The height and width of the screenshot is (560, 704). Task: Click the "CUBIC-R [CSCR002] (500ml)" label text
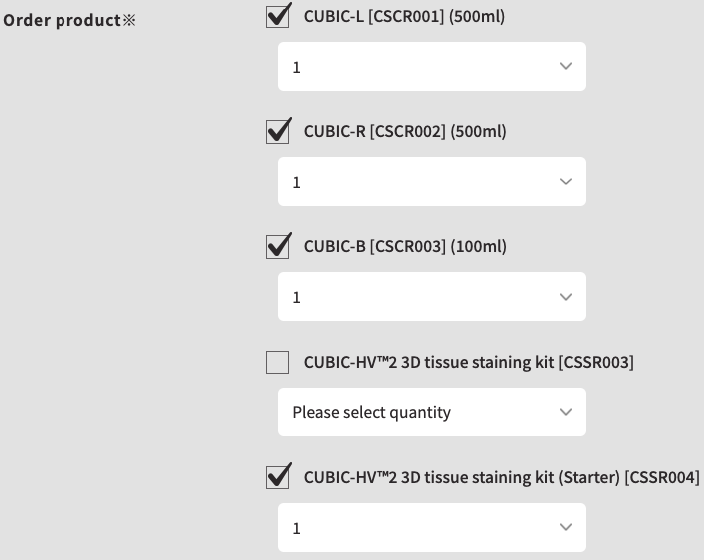(x=405, y=132)
